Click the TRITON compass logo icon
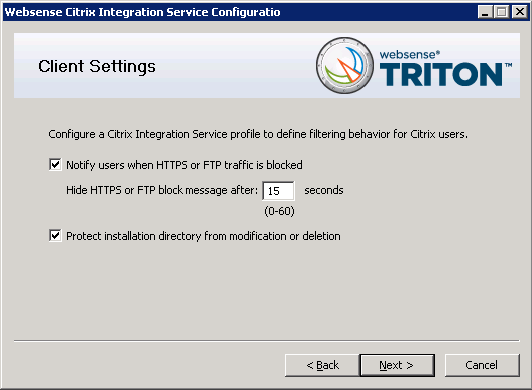 (345, 66)
